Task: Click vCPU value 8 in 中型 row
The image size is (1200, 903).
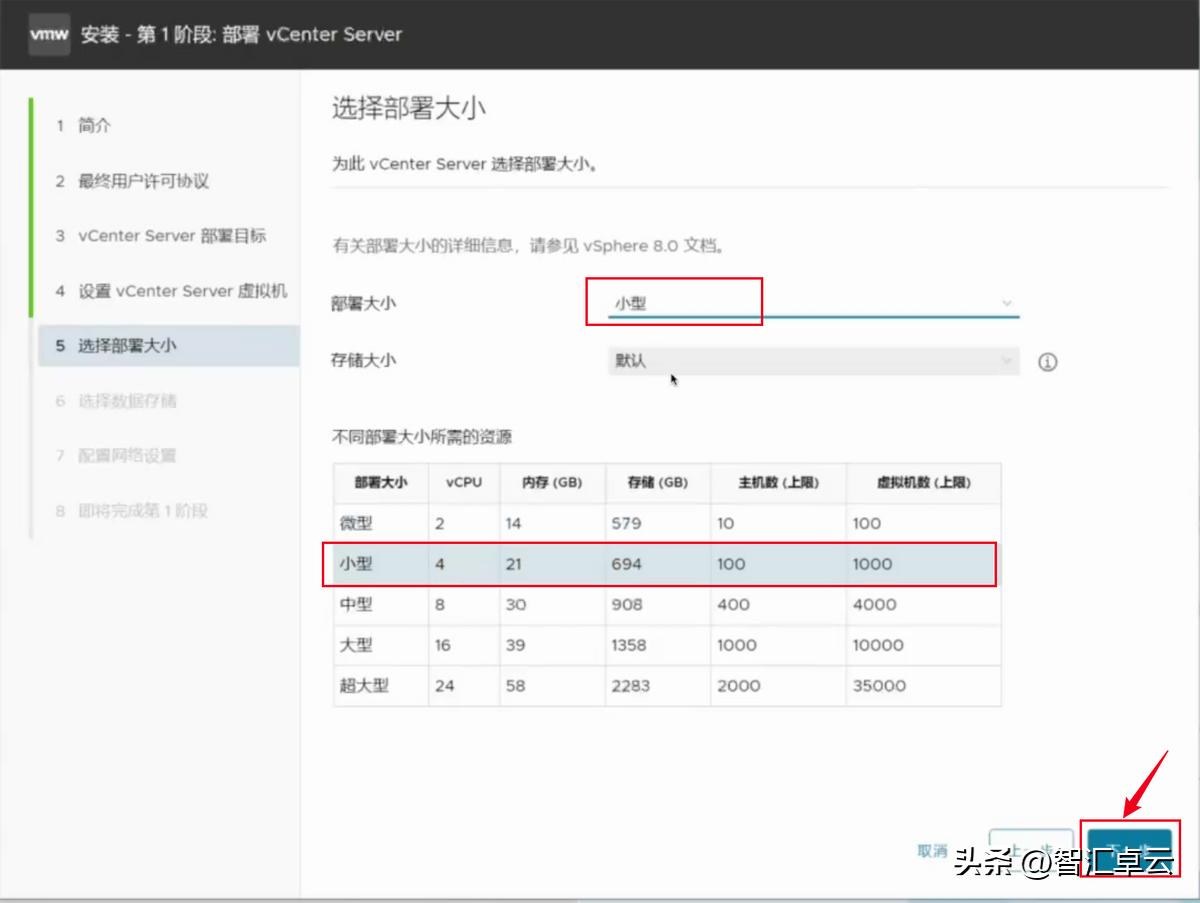Action: [440, 604]
